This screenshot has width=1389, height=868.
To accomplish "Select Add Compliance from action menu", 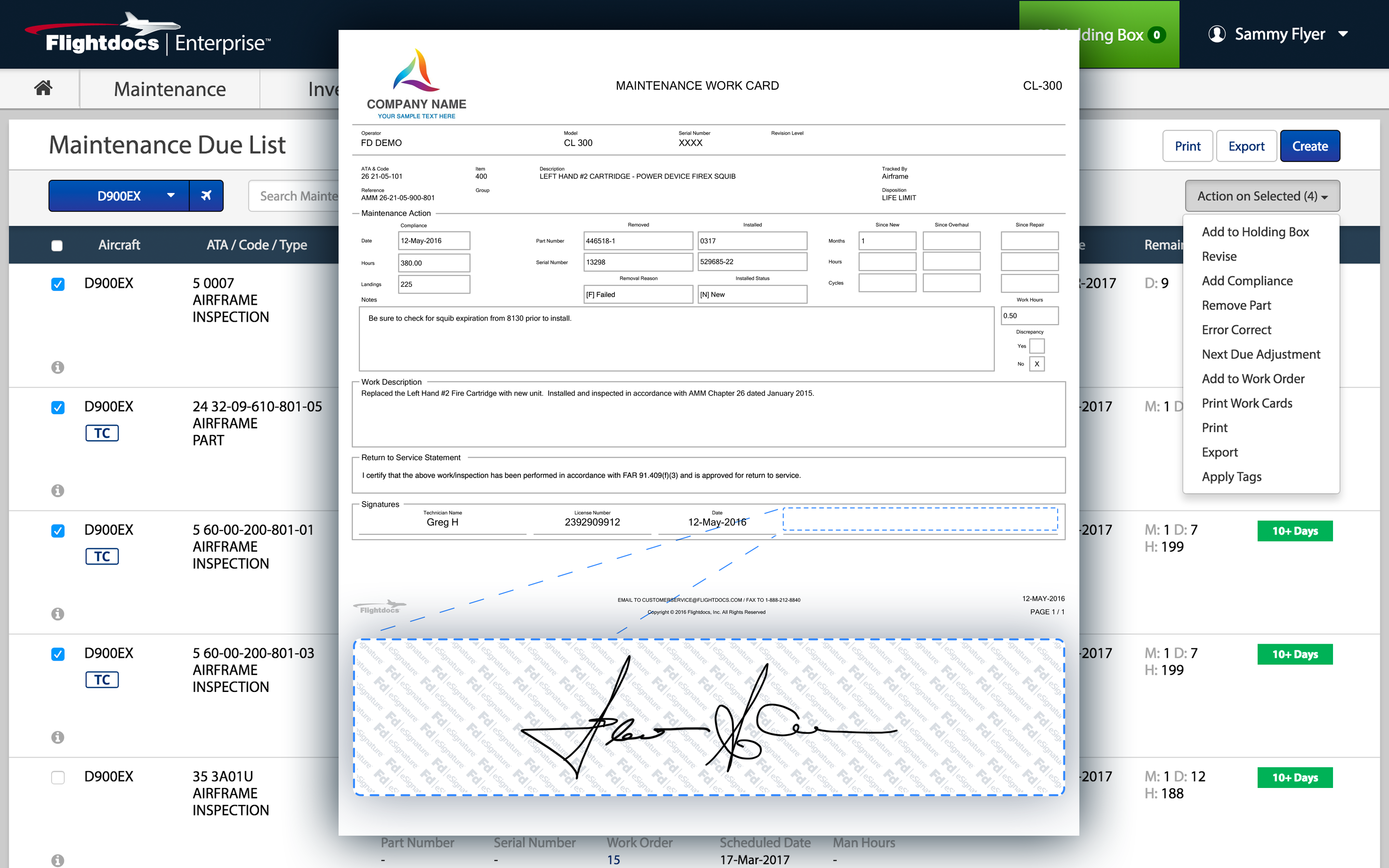I will (x=1247, y=281).
